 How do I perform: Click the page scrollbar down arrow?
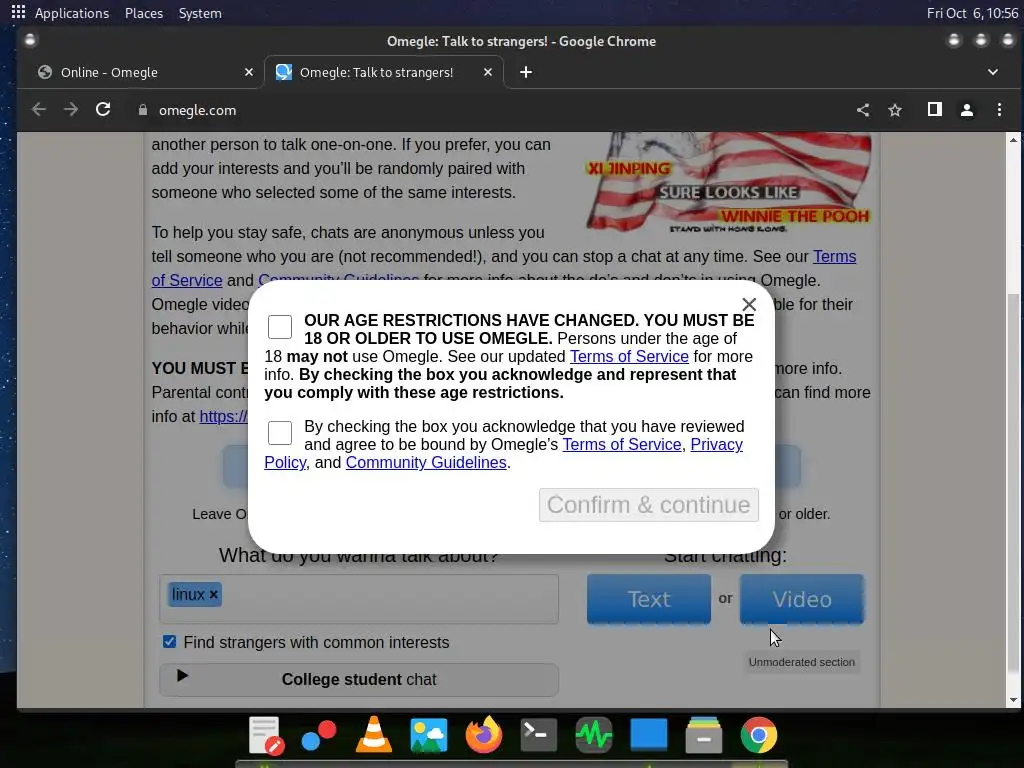[1014, 699]
